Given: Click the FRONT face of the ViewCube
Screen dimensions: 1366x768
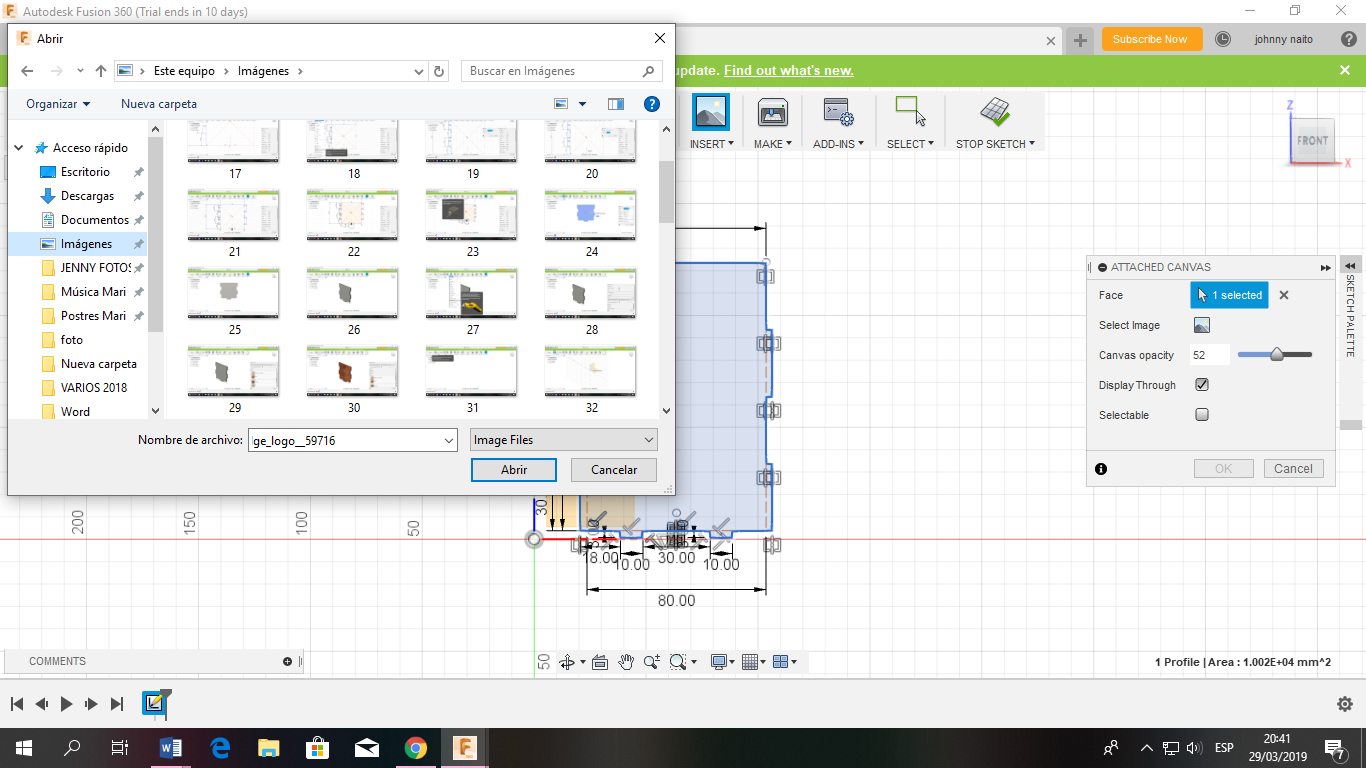Looking at the screenshot, I should click(1313, 141).
